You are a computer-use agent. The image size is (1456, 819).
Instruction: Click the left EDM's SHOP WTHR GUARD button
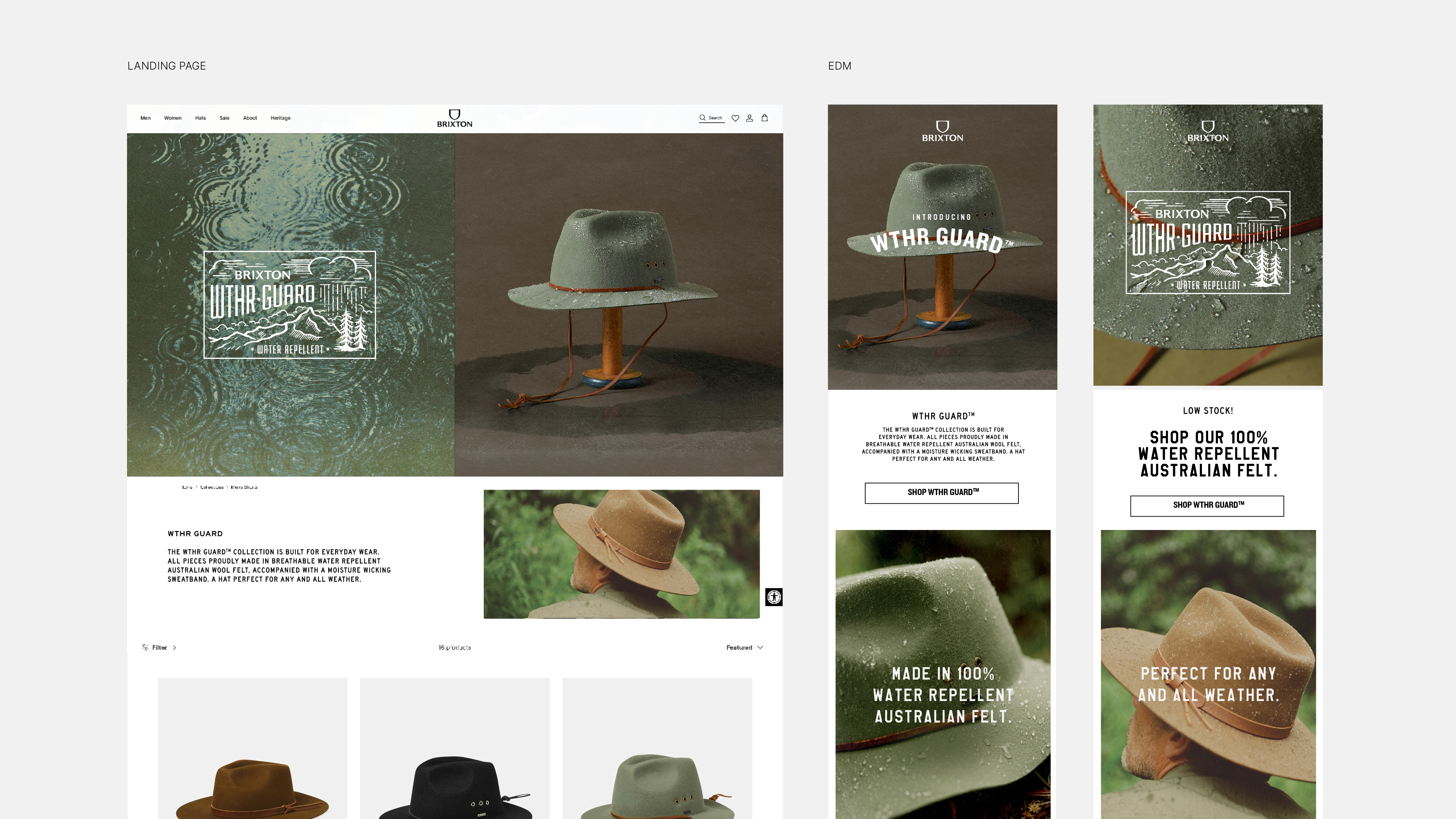[x=942, y=493]
